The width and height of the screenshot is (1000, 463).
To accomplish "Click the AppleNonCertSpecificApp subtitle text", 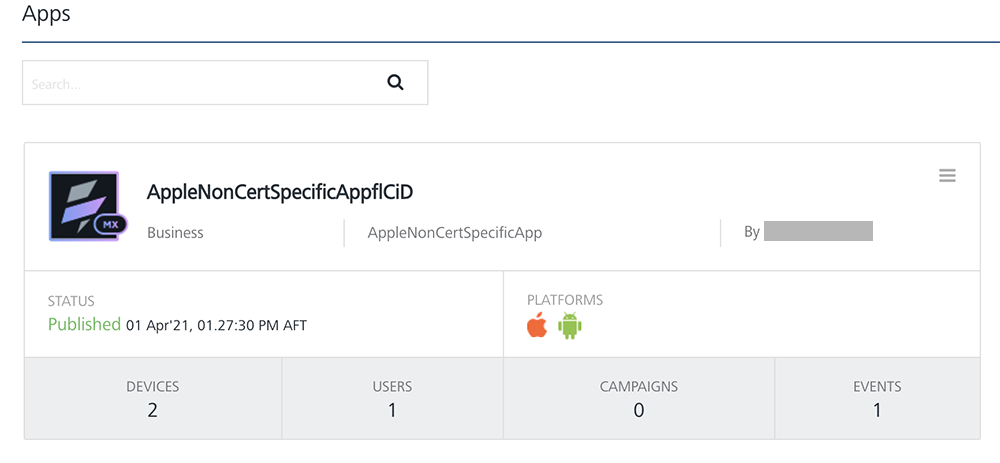I will 455,233.
